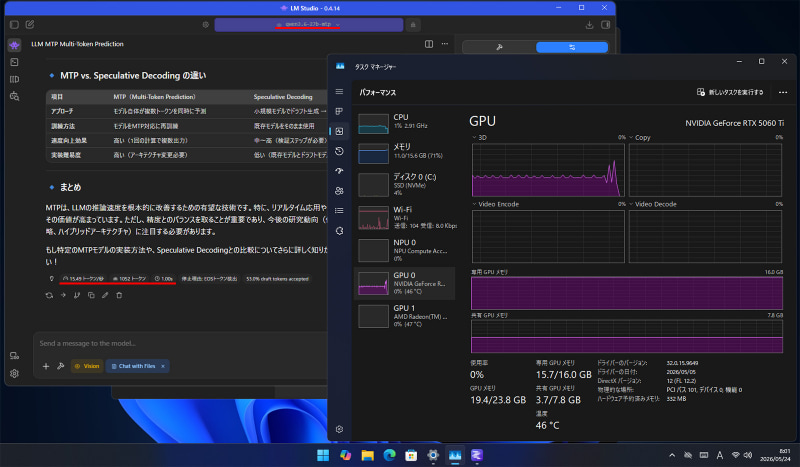Toggle the Vision chip in message box

click(87, 366)
